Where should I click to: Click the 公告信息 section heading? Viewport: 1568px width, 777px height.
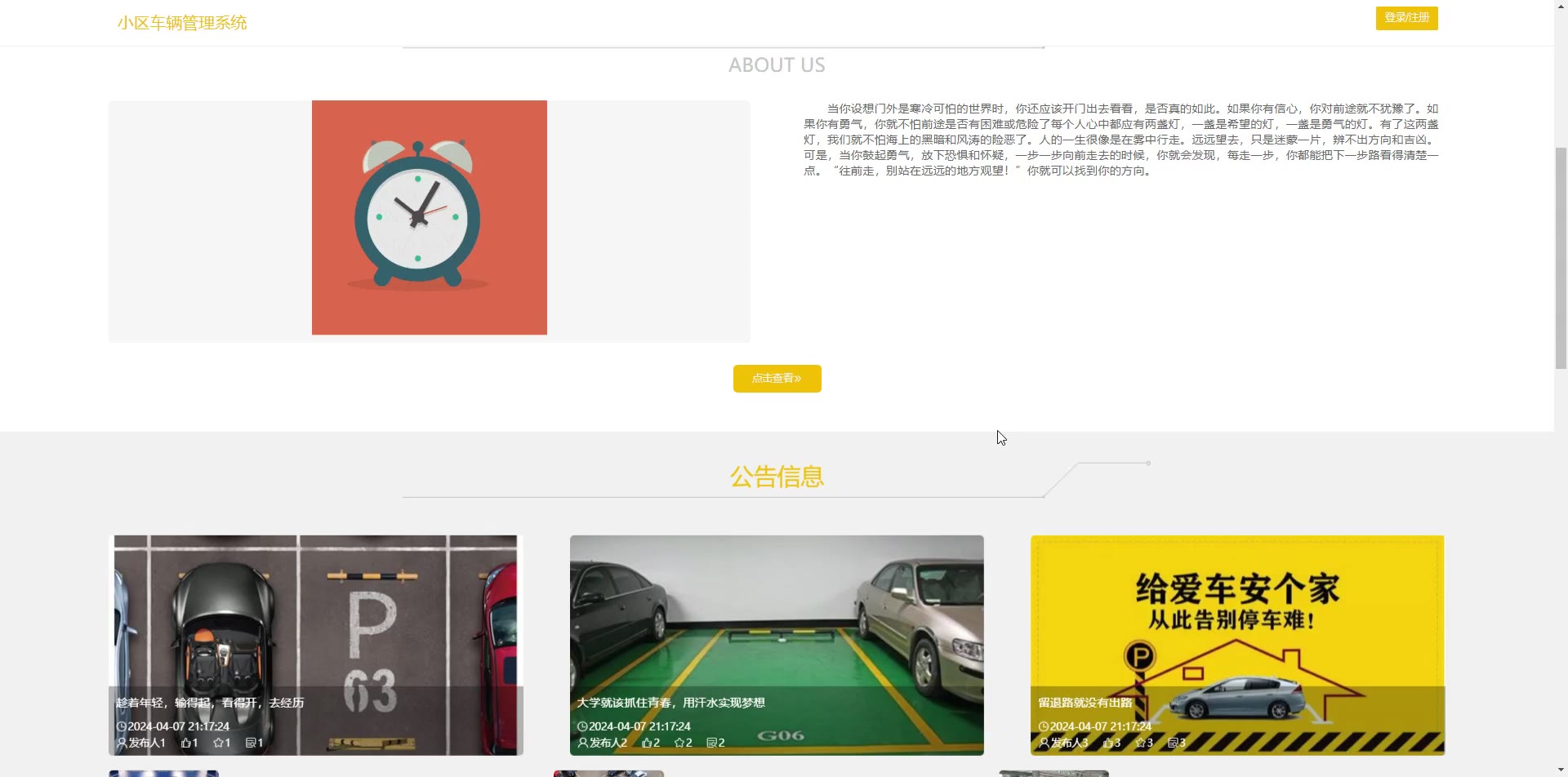777,477
